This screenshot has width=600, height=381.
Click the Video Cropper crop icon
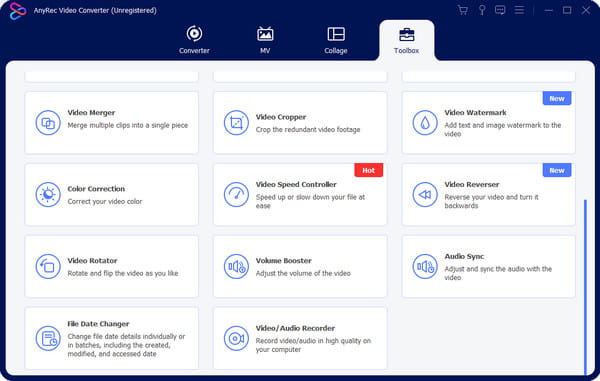click(x=236, y=123)
